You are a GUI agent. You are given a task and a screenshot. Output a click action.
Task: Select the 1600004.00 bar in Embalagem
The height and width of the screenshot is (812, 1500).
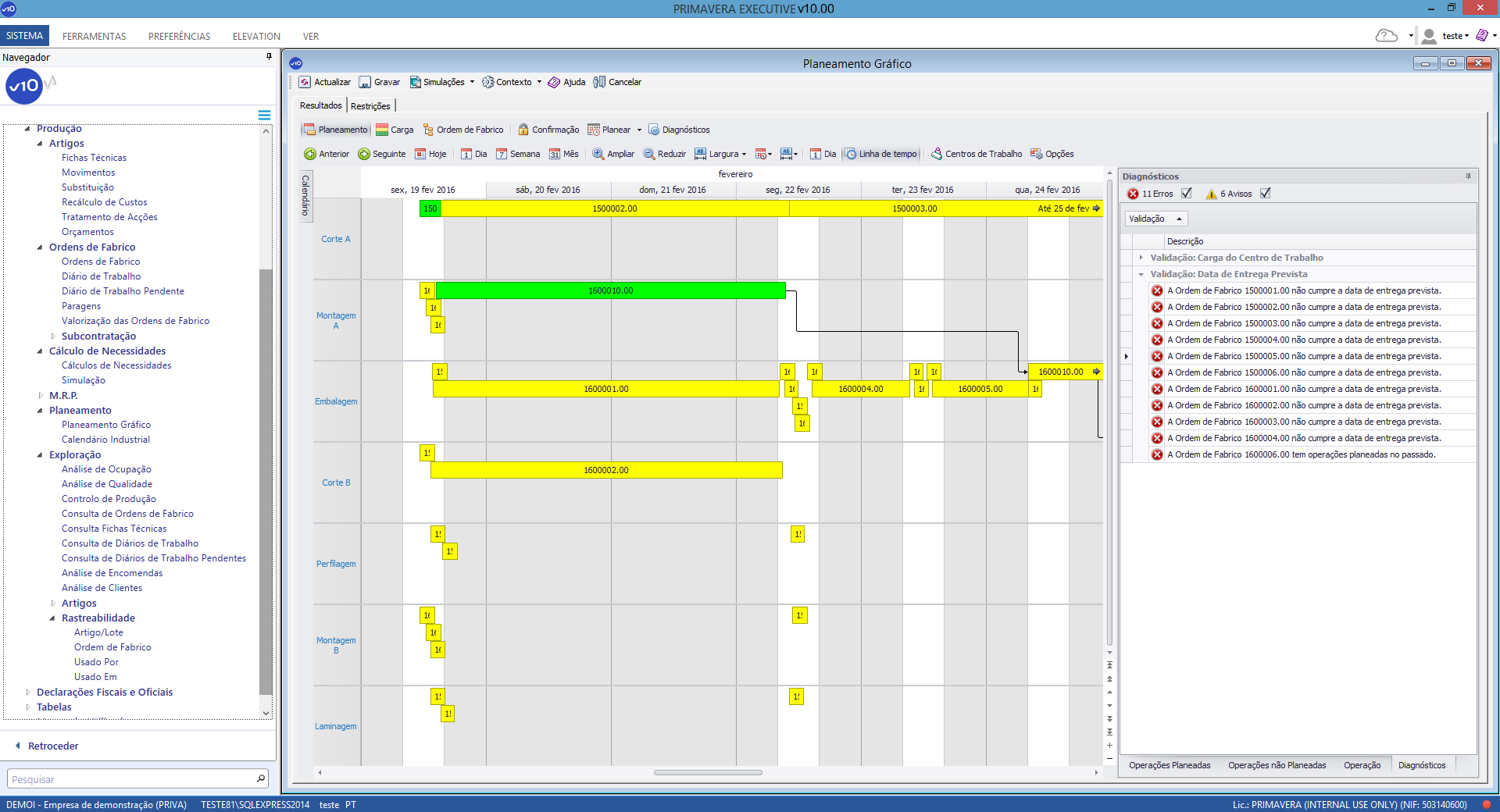[x=861, y=389]
